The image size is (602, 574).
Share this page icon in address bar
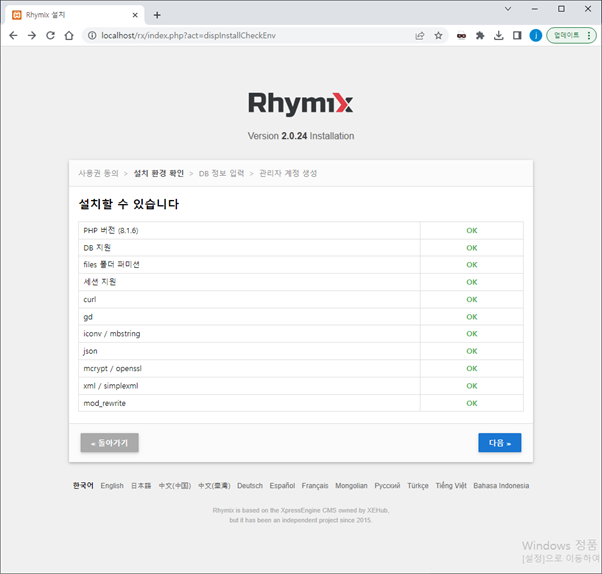(420, 36)
